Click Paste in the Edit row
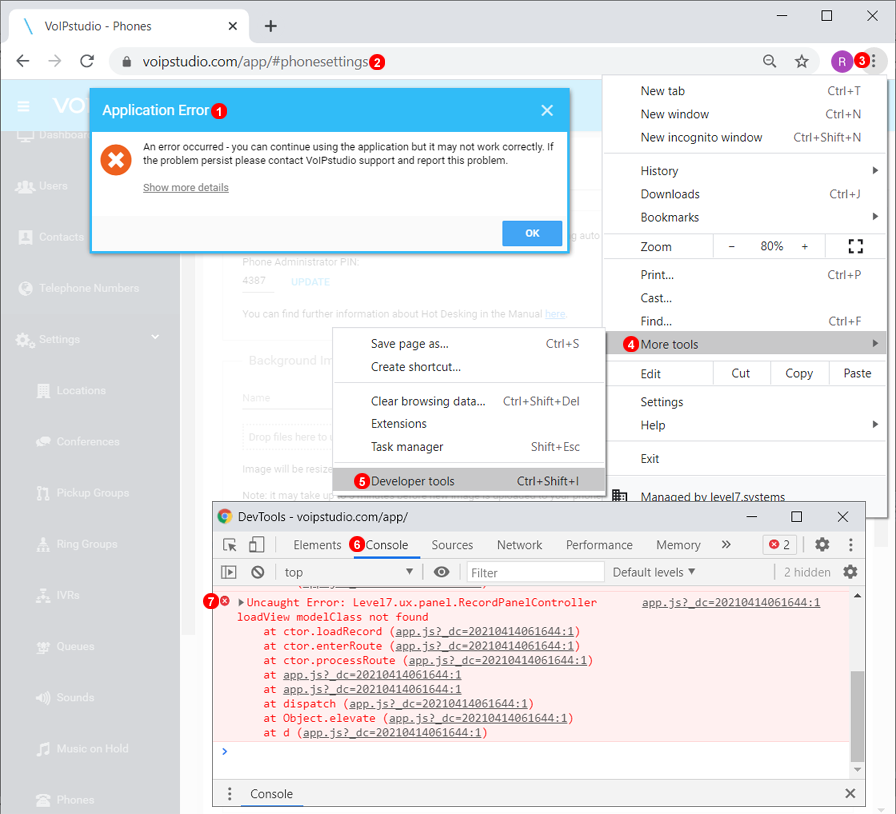The width and height of the screenshot is (896, 814). (x=857, y=373)
